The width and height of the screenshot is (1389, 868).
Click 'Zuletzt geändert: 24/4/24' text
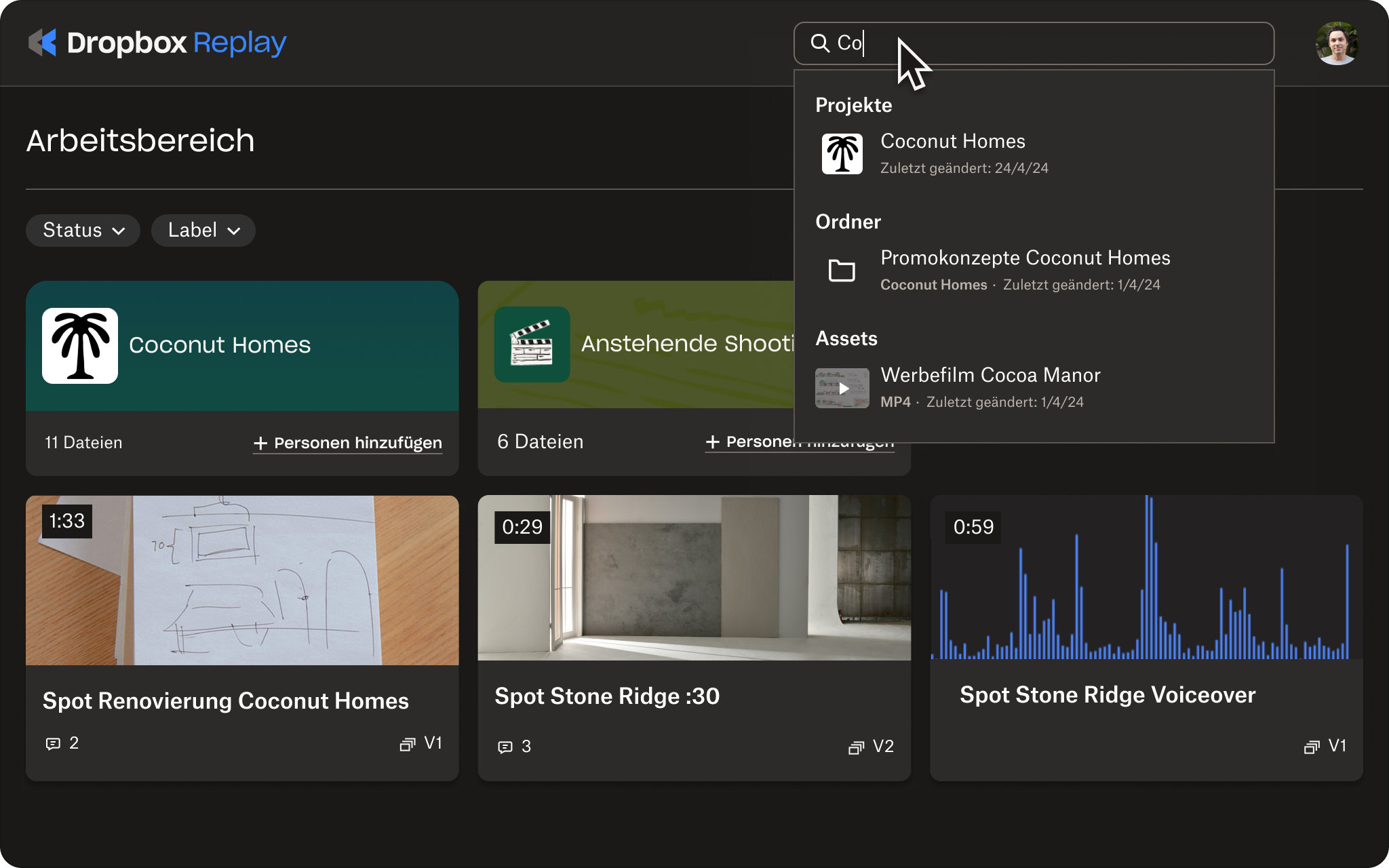[x=964, y=168]
